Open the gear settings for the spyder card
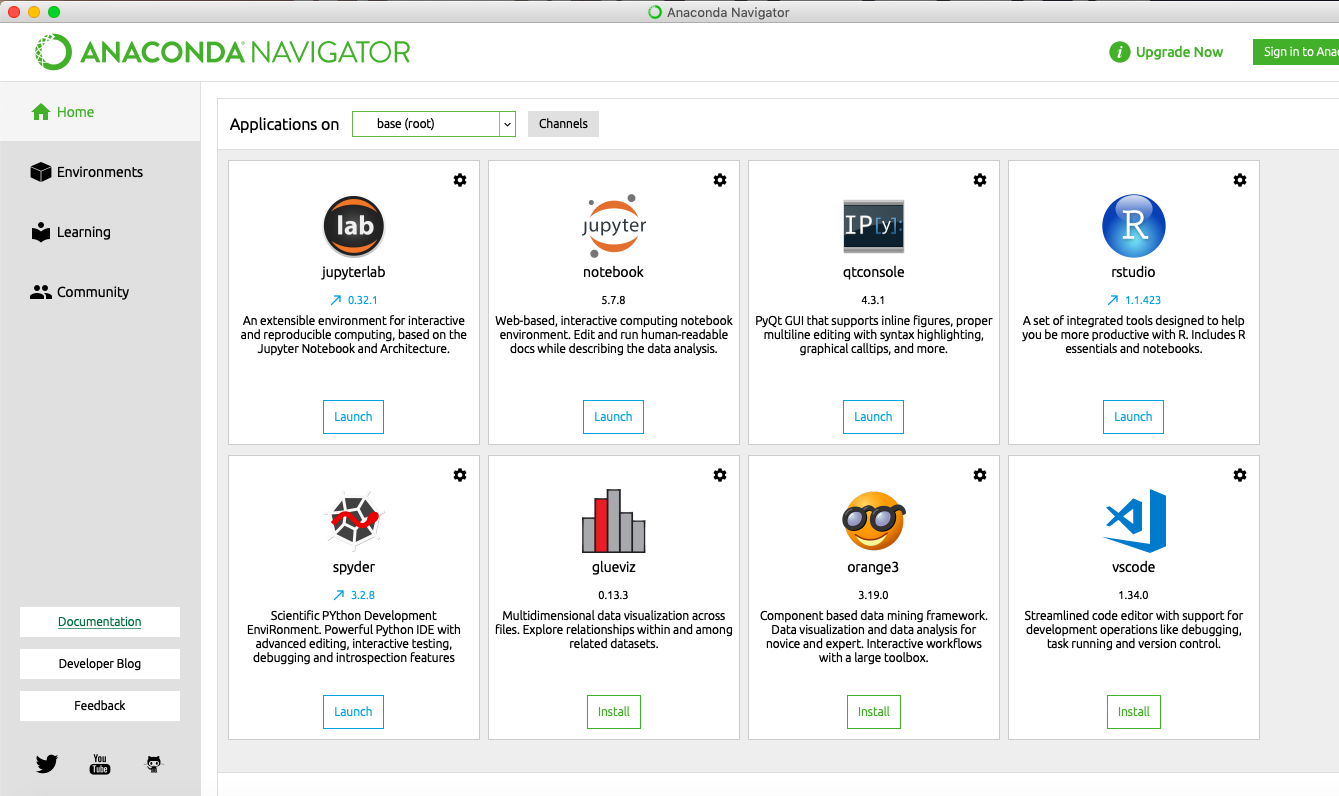Viewport: 1339px width, 796px height. pos(460,475)
